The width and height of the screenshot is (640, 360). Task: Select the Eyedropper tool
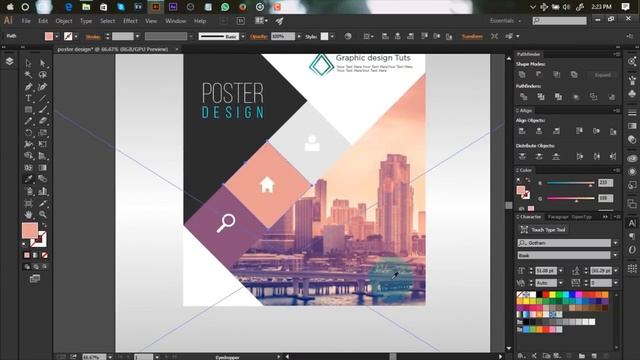click(28, 179)
